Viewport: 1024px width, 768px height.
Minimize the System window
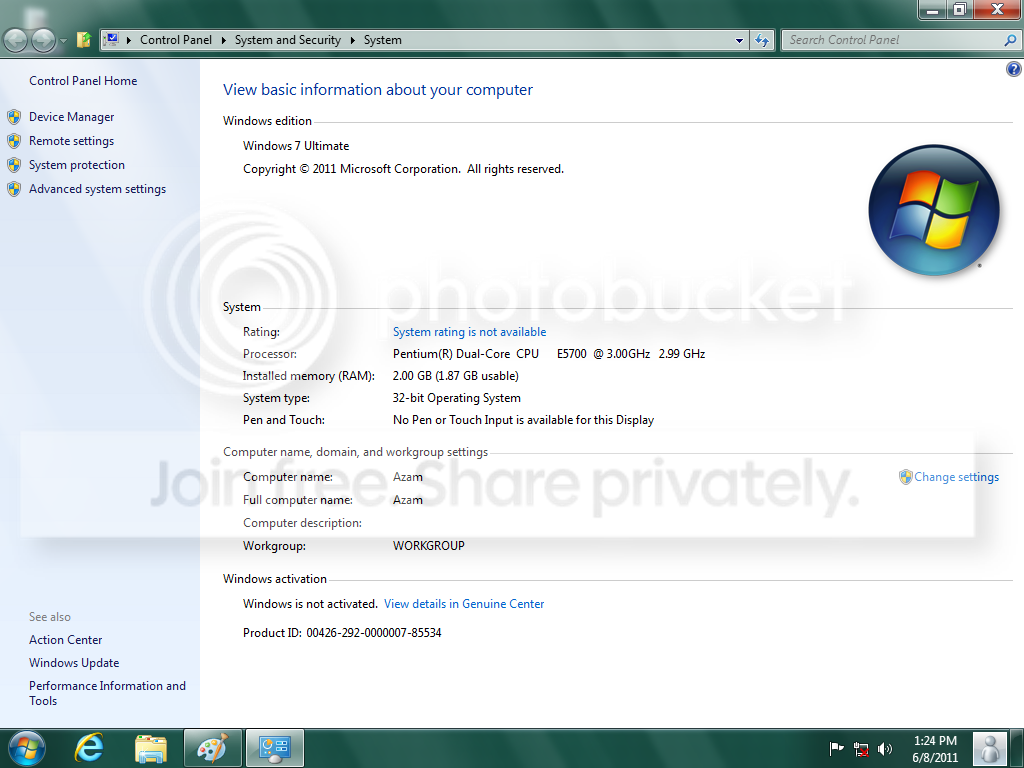[x=933, y=10]
